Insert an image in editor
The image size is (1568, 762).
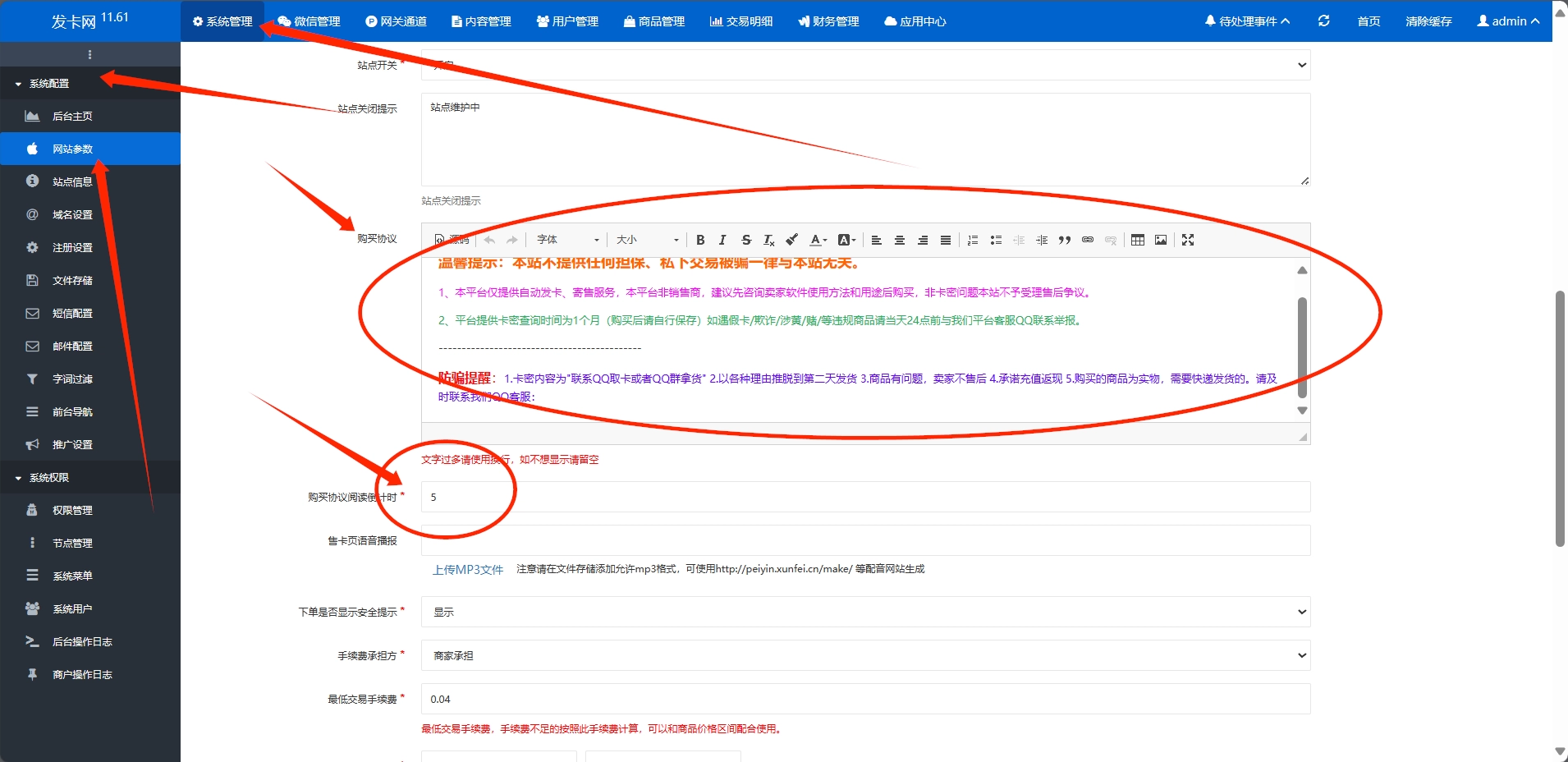click(x=1161, y=240)
